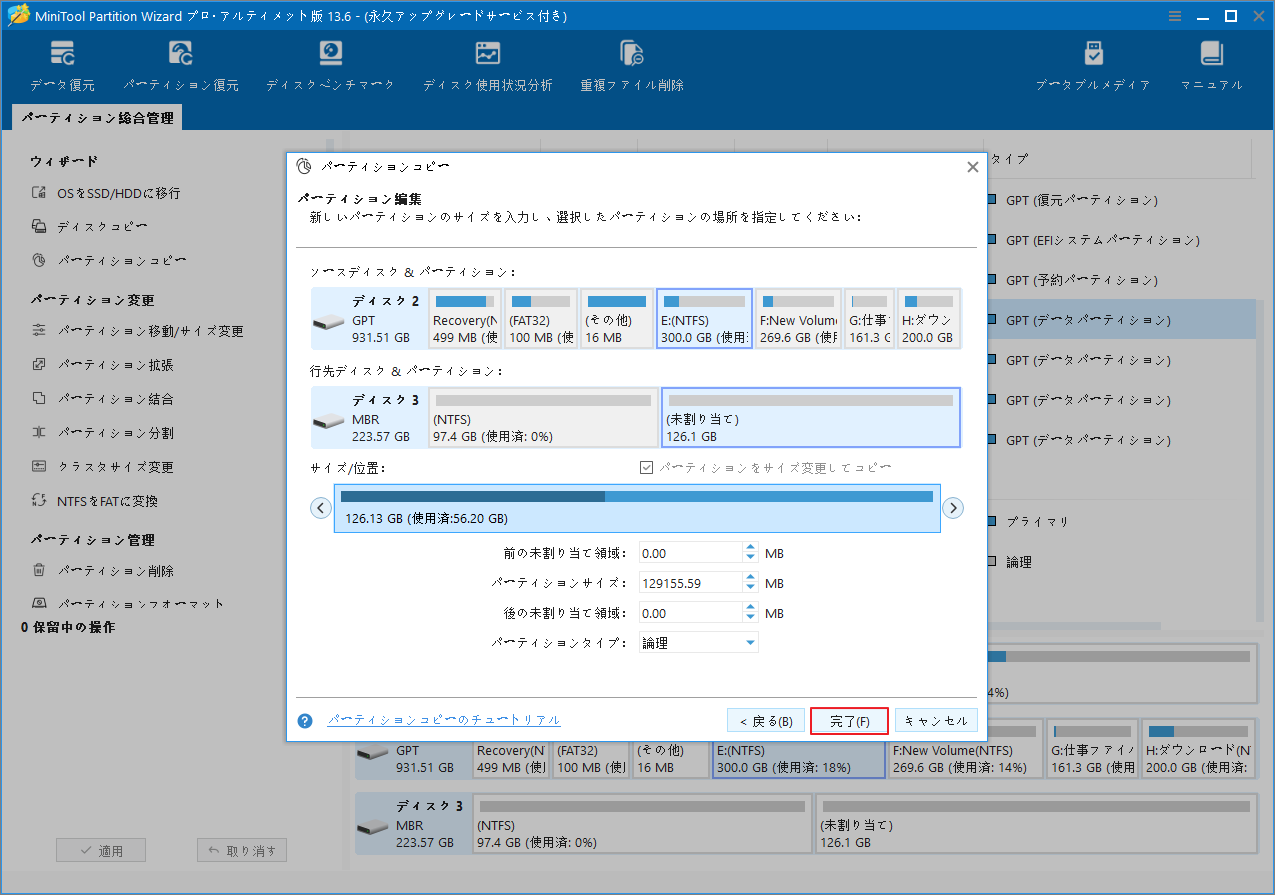This screenshot has width=1275, height=895.
Task: Click the 適用 apply button
Action: click(101, 851)
